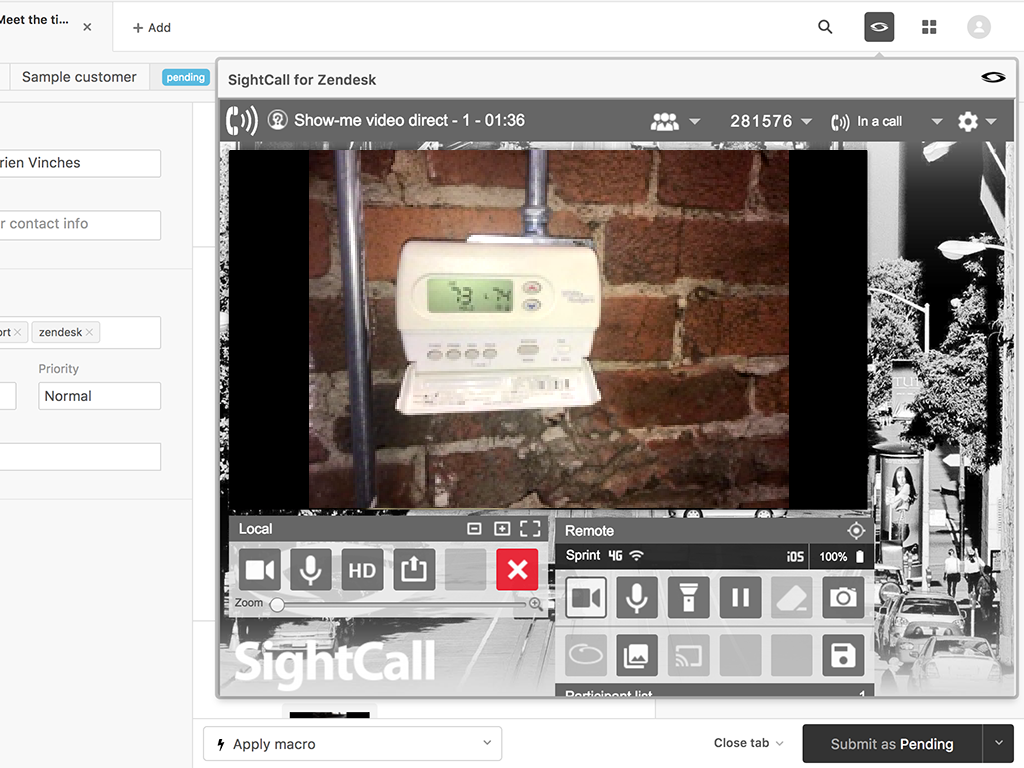This screenshot has width=1024, height=768.
Task: Click the save icon in Remote panel
Action: (x=843, y=656)
